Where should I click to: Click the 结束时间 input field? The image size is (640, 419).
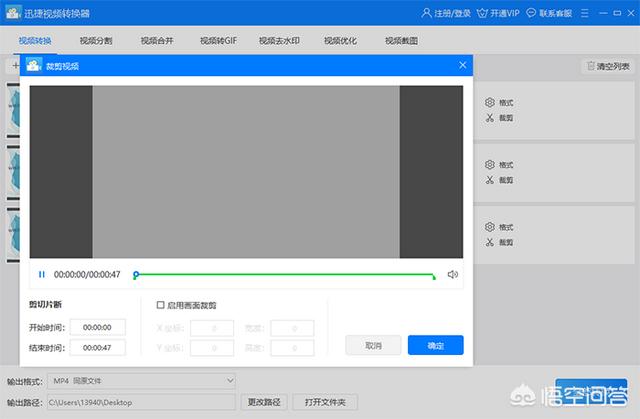click(x=98, y=348)
